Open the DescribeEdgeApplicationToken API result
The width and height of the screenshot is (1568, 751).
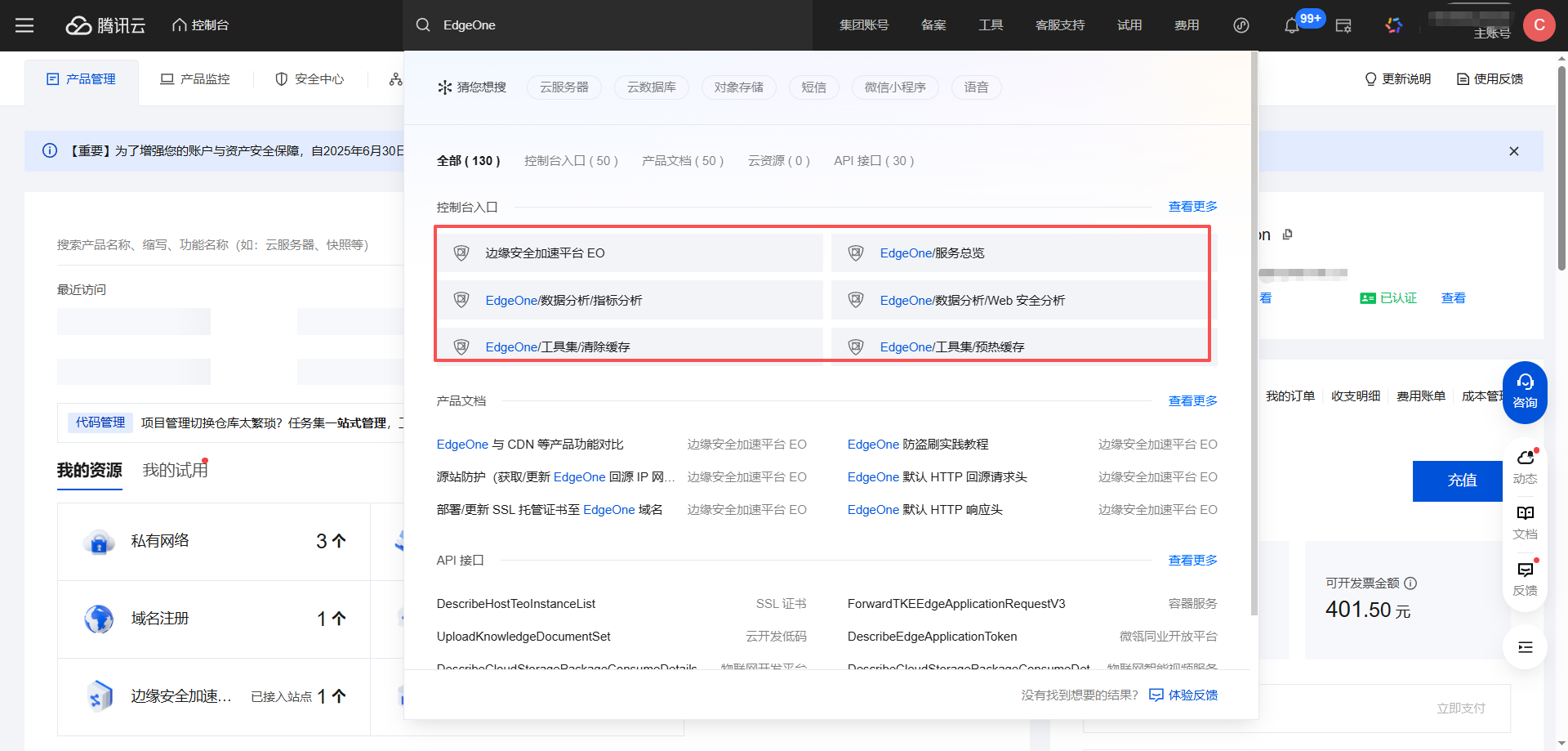(x=933, y=637)
